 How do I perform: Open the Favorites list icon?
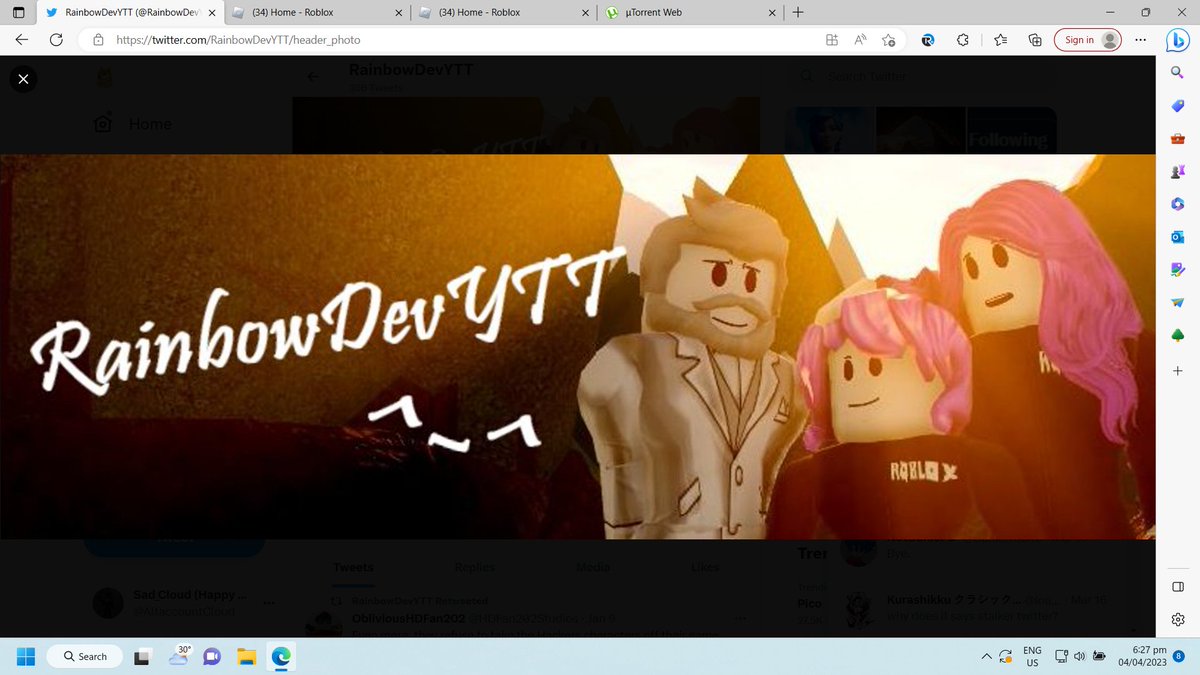pyautogui.click(x=1001, y=40)
